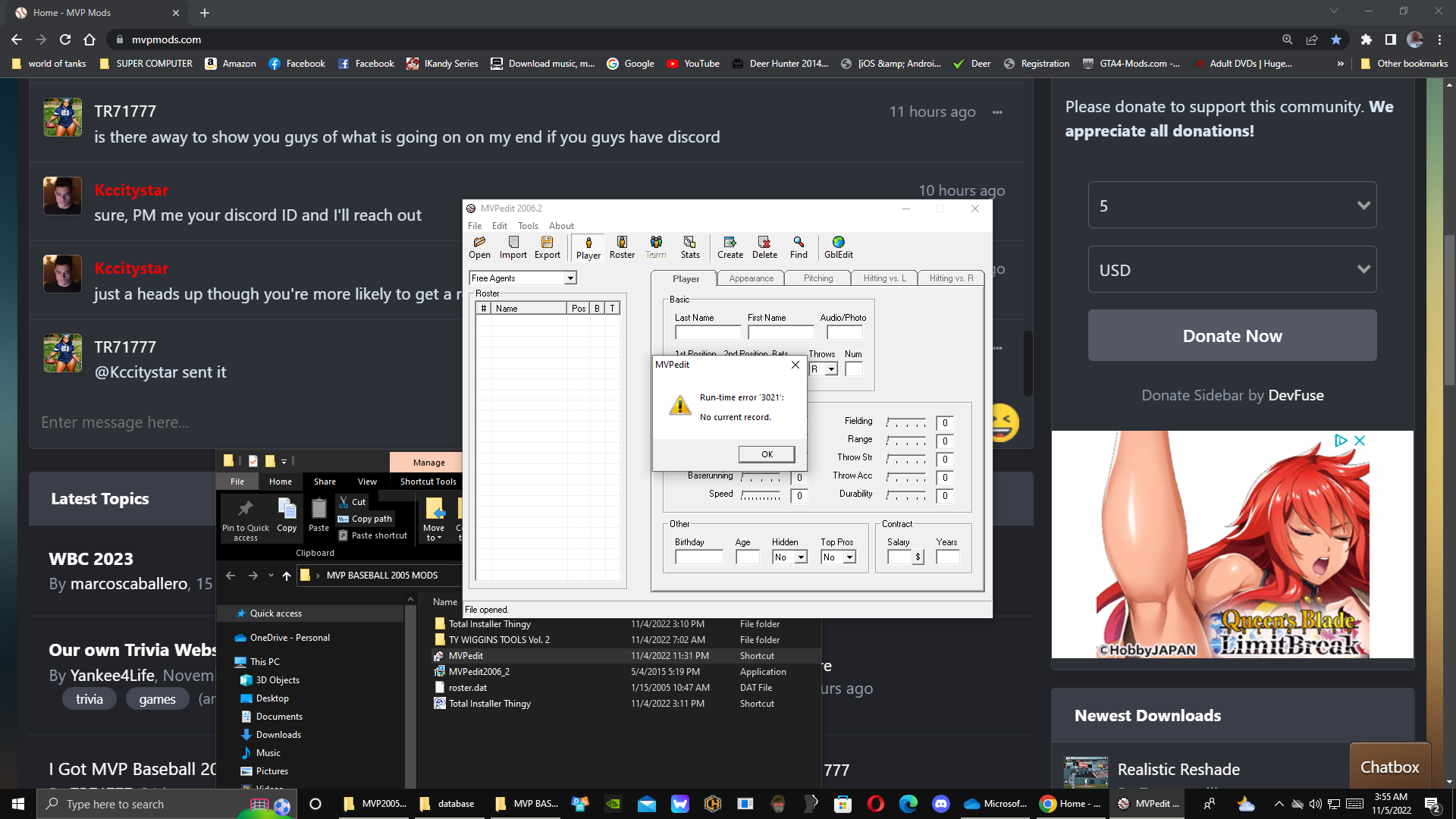
Task: Open the WBC 2023 topic link
Action: [91, 559]
